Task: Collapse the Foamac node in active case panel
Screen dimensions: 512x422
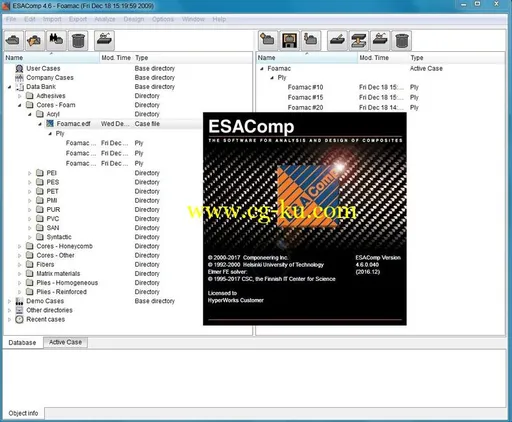Action: (262, 69)
